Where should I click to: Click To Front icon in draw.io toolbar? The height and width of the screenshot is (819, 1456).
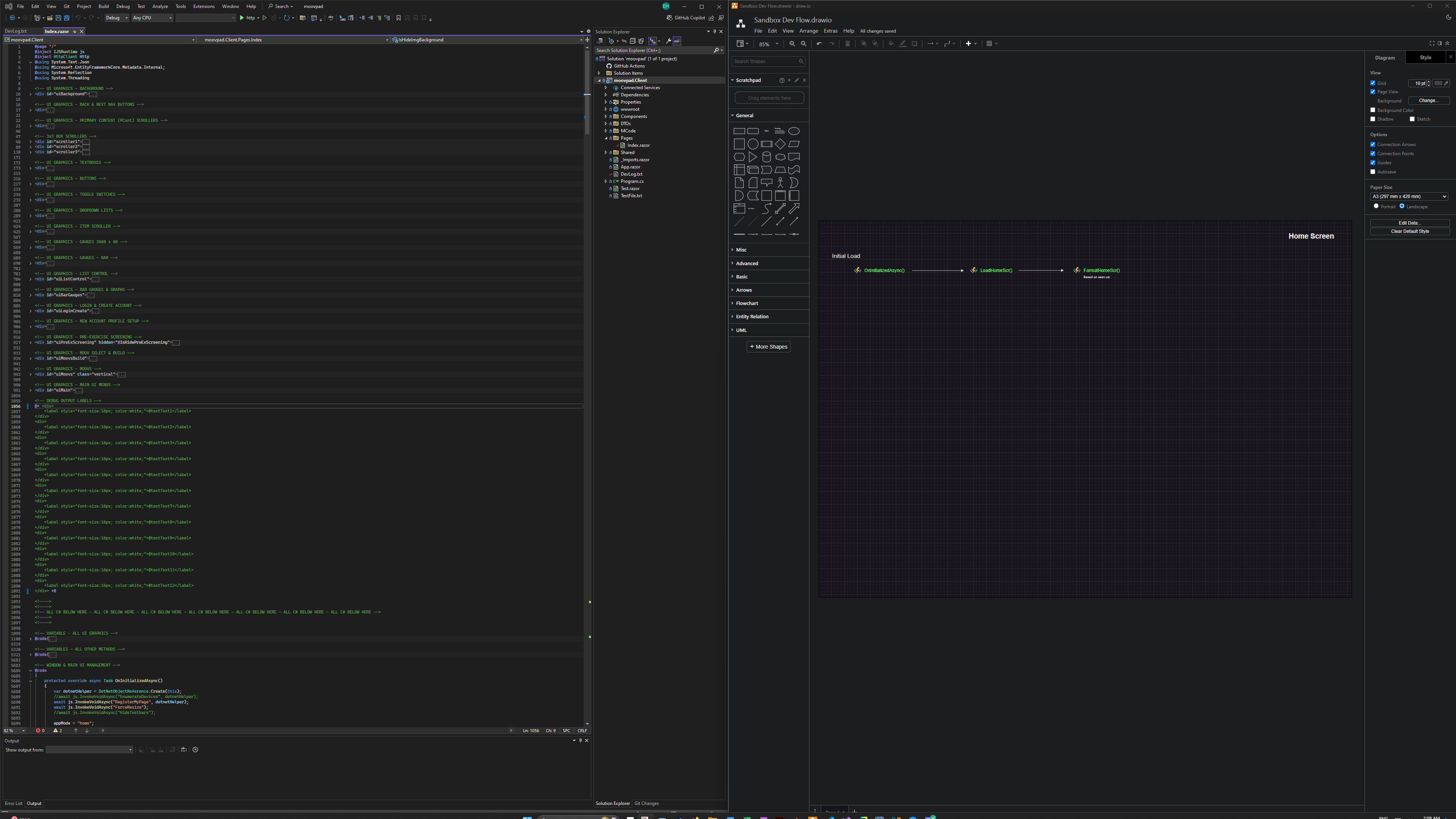[864, 44]
